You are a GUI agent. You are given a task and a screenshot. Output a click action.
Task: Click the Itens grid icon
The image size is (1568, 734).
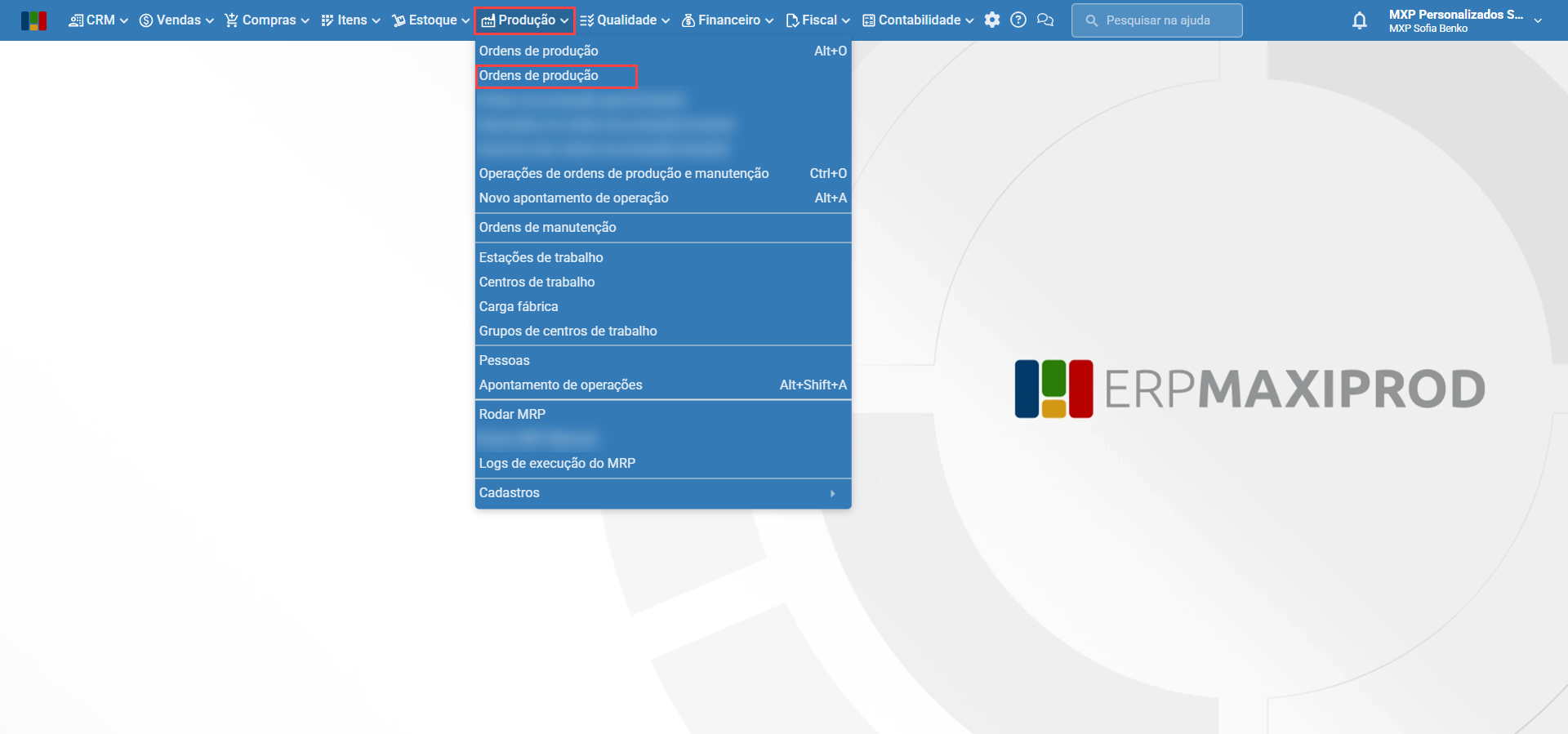click(x=327, y=20)
